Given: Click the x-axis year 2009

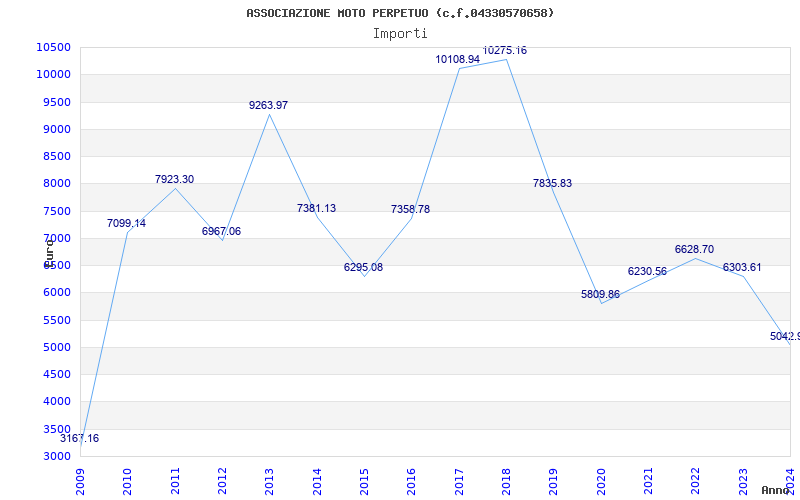Looking at the screenshot, I should (80, 481).
